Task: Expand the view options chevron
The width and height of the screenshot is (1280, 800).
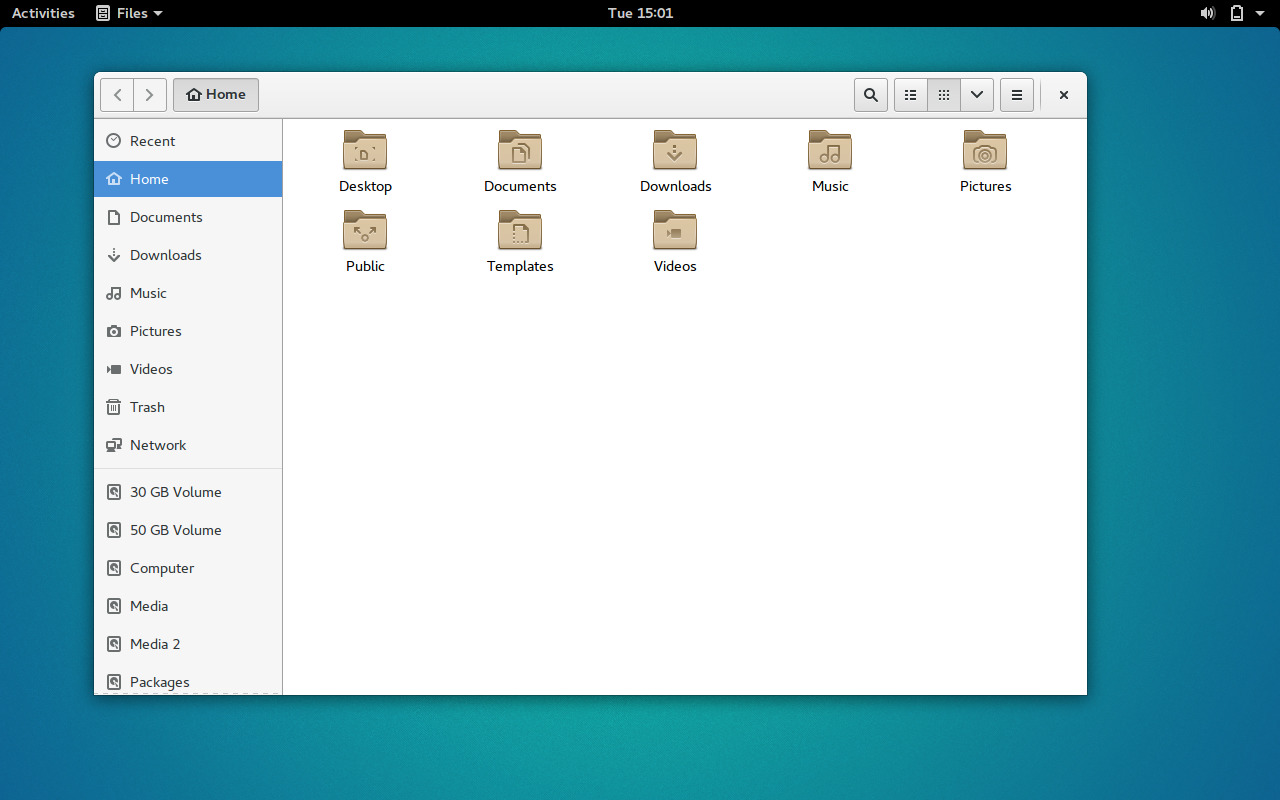Action: (977, 94)
